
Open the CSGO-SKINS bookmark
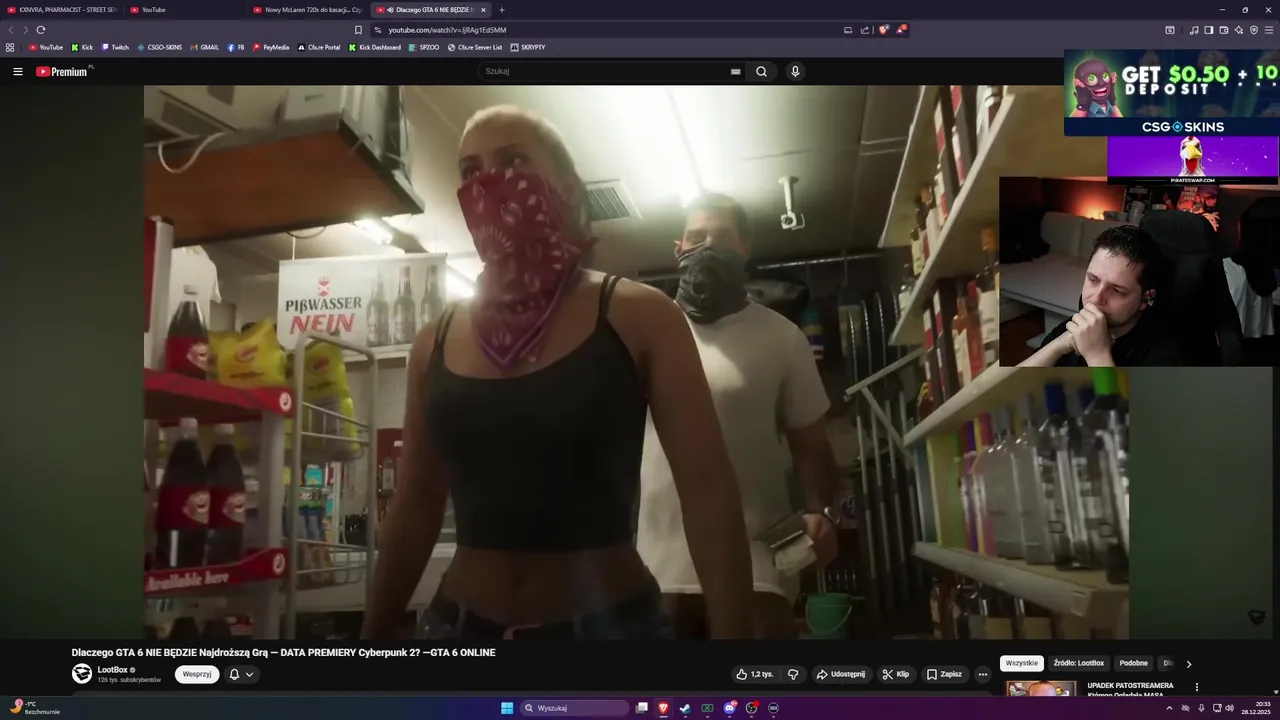pyautogui.click(x=159, y=47)
